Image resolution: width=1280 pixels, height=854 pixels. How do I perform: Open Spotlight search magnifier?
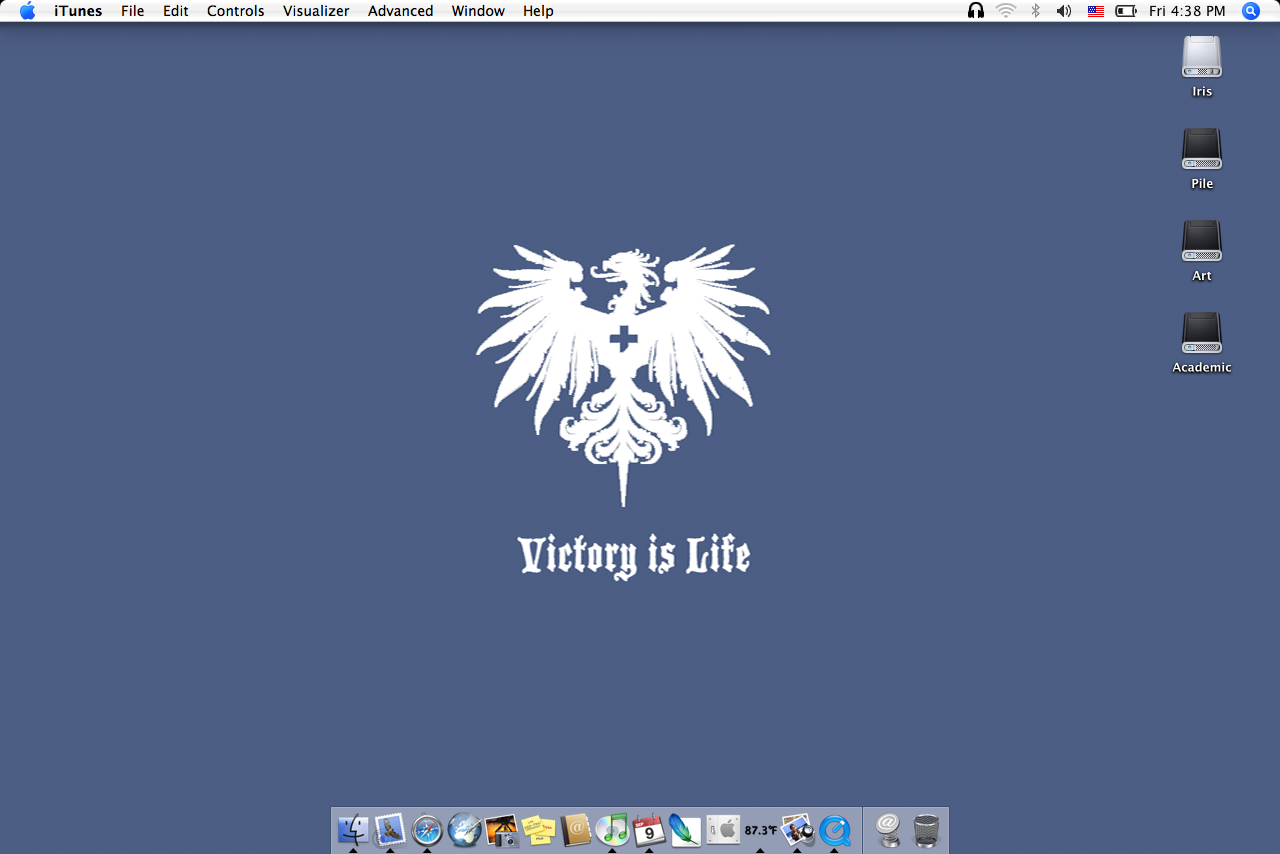[x=1251, y=11]
